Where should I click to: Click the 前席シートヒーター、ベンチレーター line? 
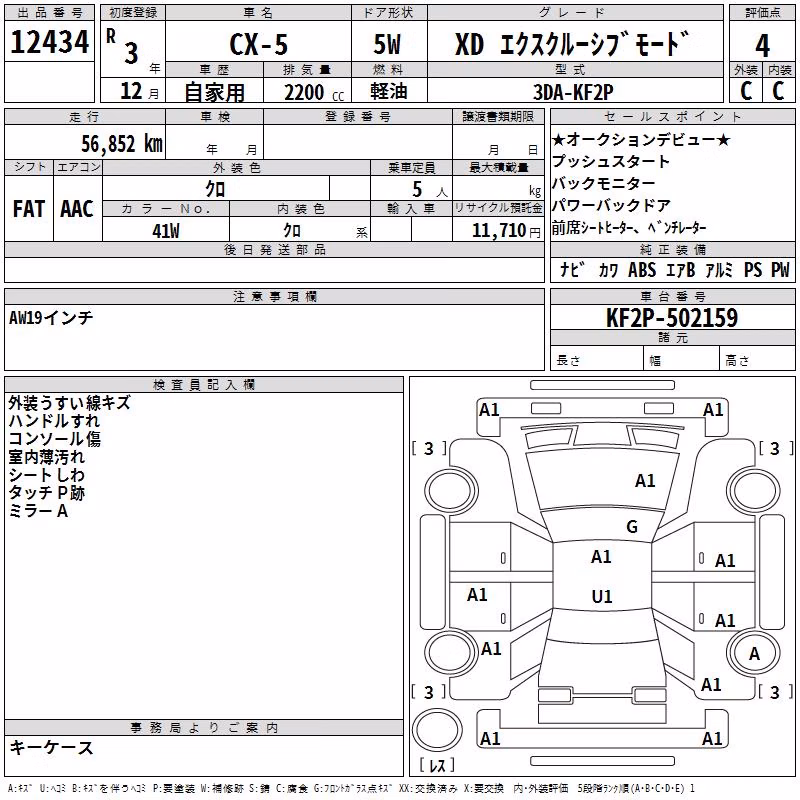[x=629, y=228]
